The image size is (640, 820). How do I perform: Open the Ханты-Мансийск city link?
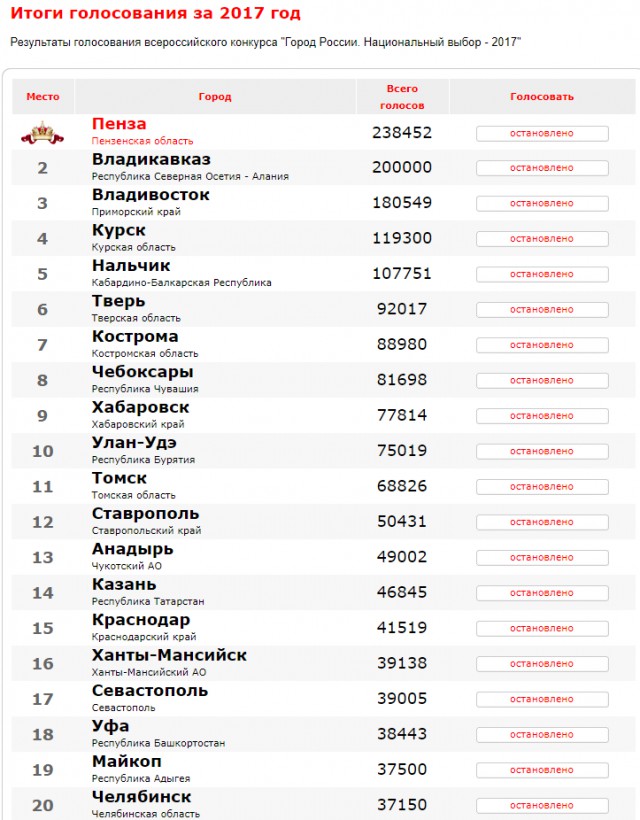tap(169, 655)
